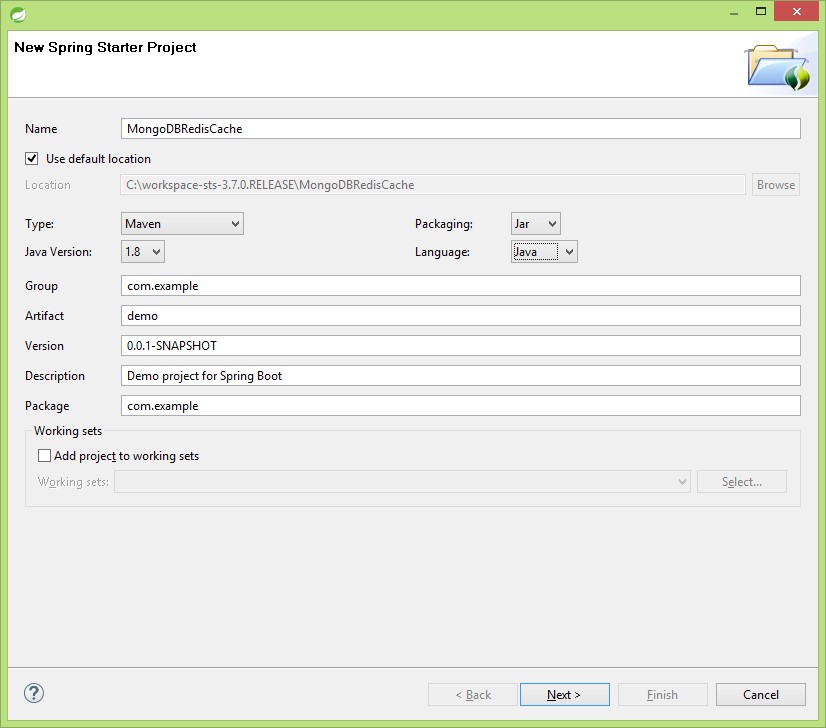Click the Back button
The image size is (826, 728).
pos(473,694)
